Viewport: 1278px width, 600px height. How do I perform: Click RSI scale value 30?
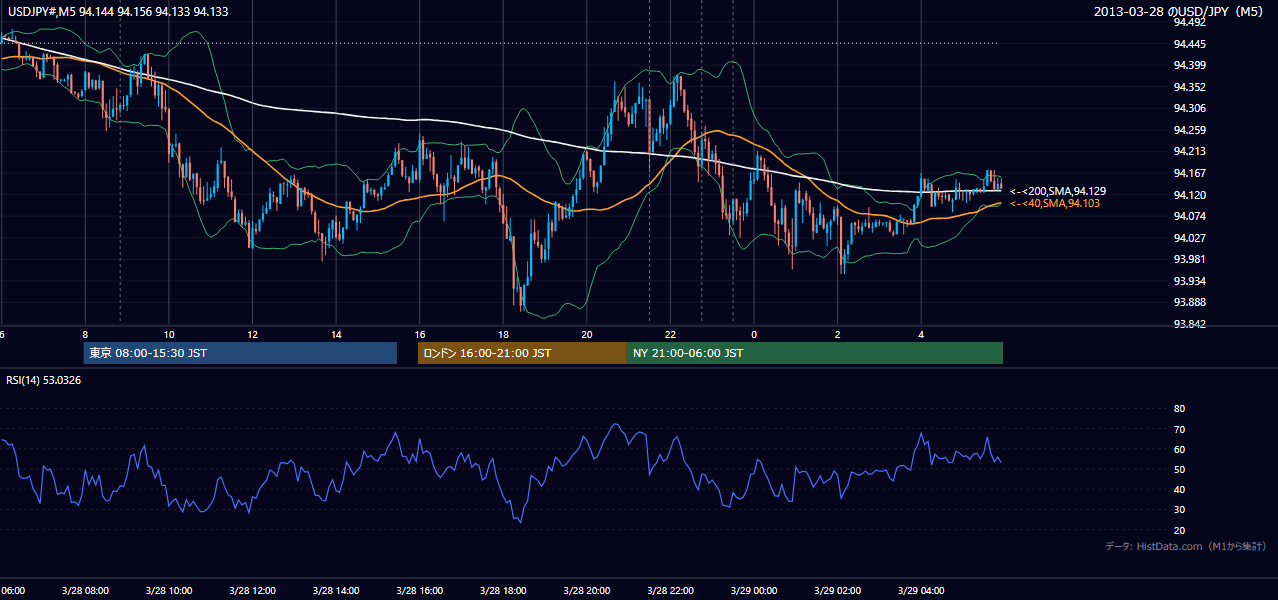click(1179, 510)
